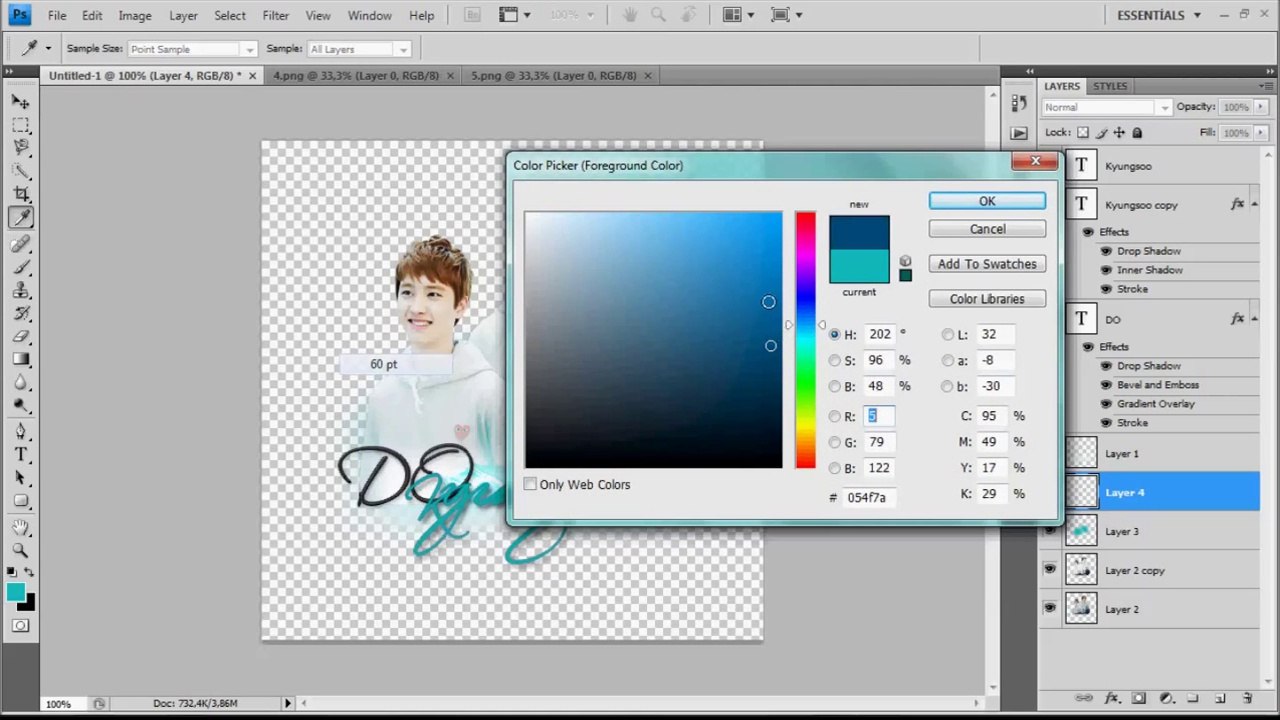
Task: Collapse effects of DO layer
Action: (x=1255, y=319)
